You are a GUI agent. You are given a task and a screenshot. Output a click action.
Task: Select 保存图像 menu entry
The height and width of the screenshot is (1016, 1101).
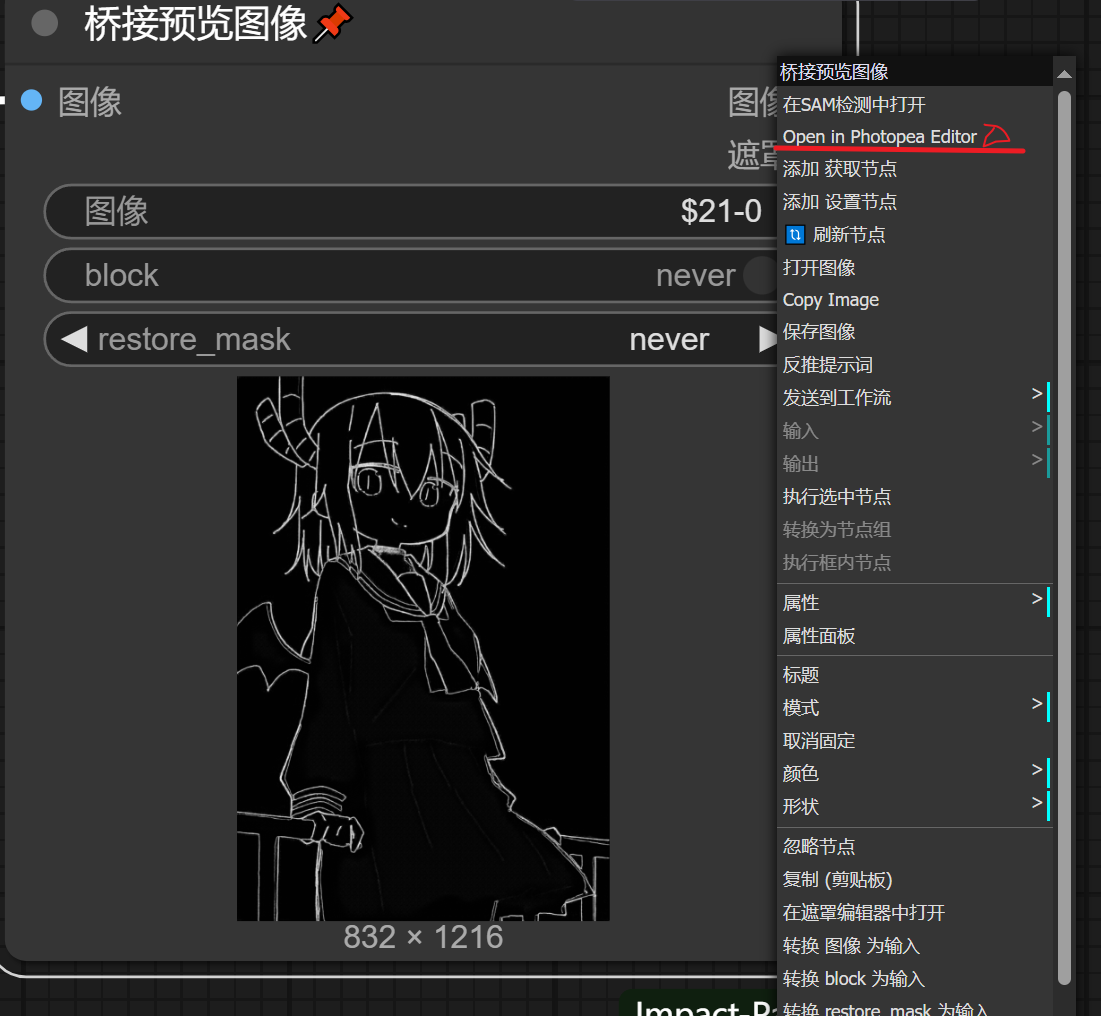[x=818, y=332]
